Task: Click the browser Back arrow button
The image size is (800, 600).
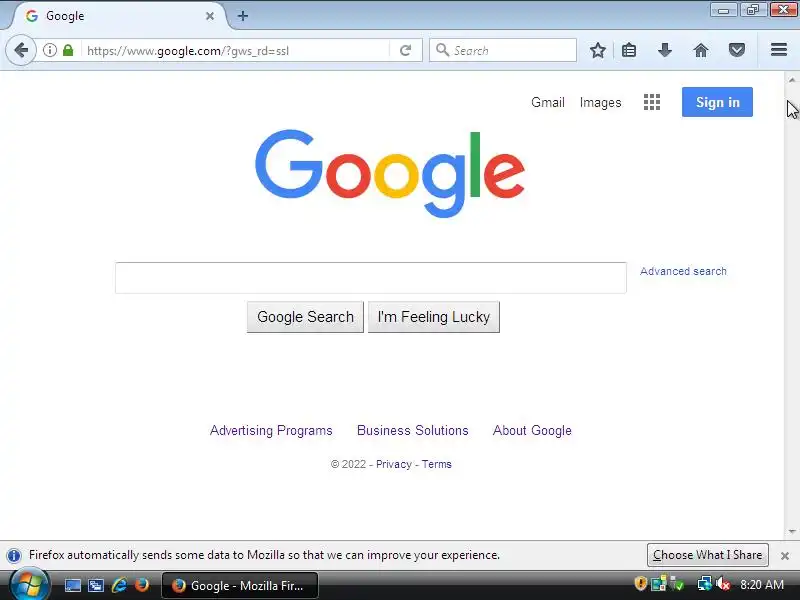Action: coord(21,50)
